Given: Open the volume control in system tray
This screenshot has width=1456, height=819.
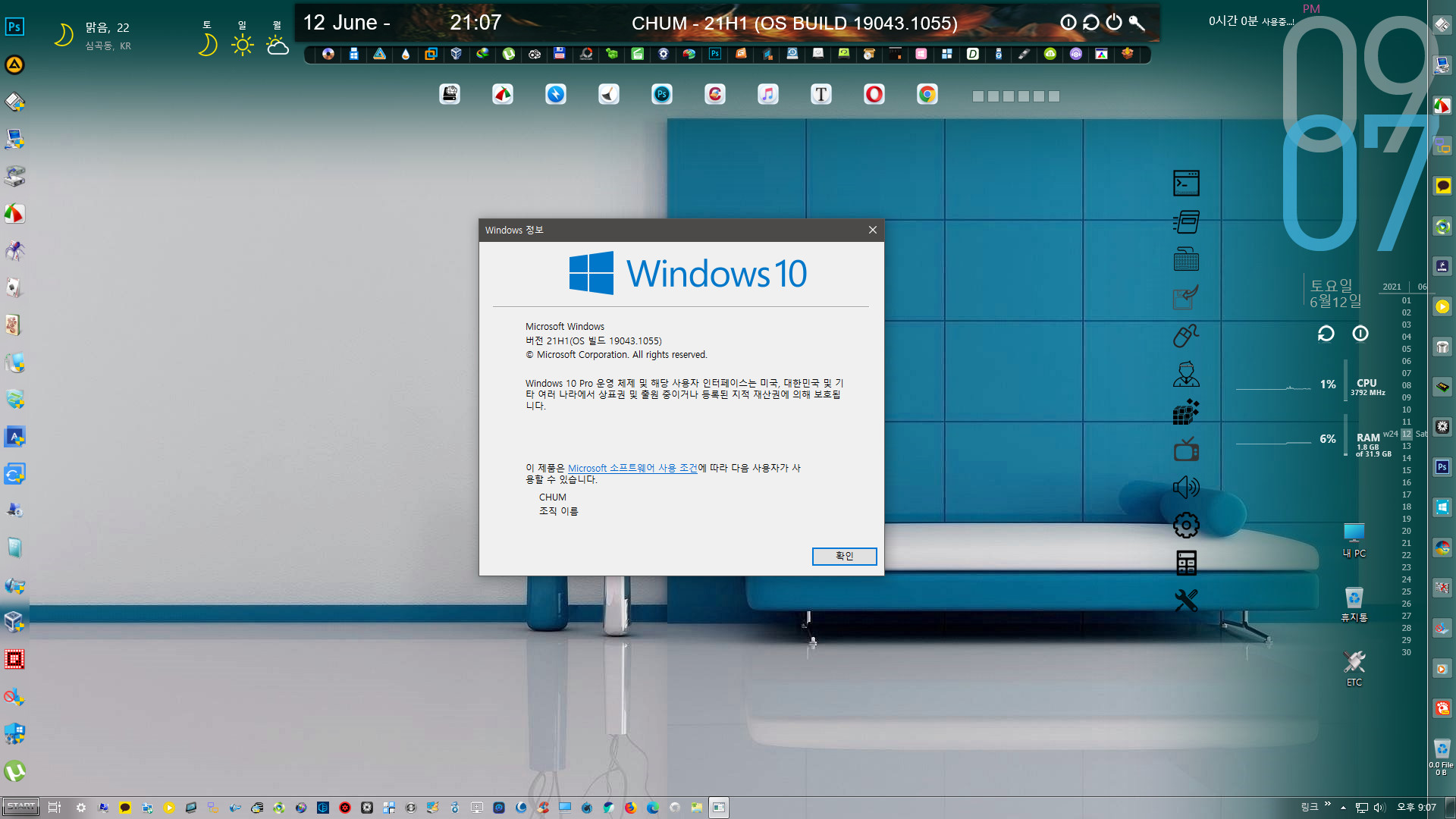Looking at the screenshot, I should [x=1379, y=808].
